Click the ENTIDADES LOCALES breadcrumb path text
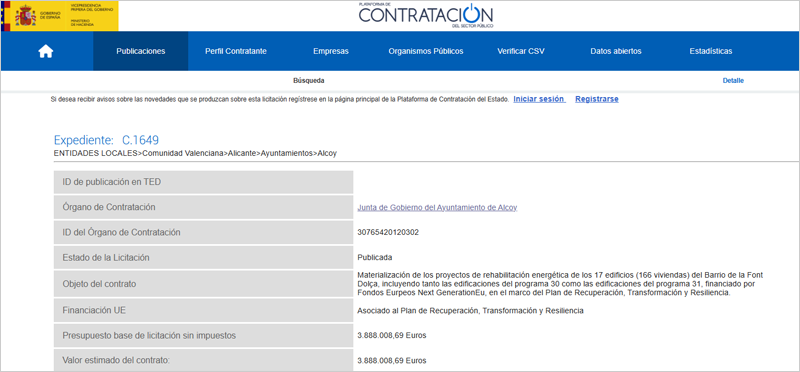 pyautogui.click(x=195, y=153)
